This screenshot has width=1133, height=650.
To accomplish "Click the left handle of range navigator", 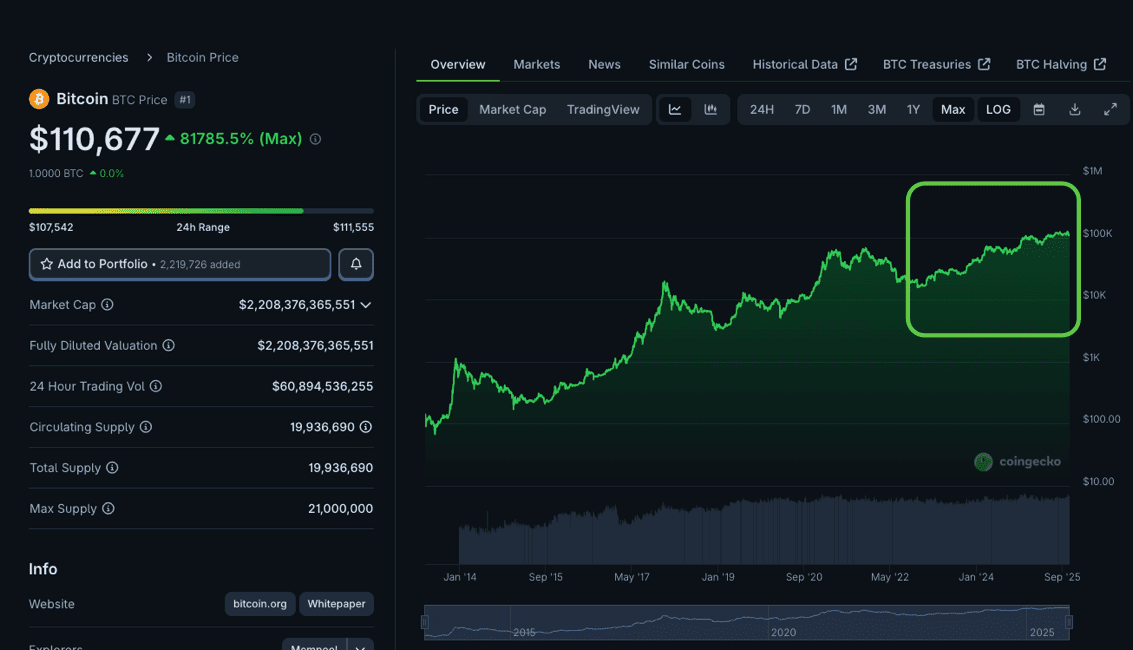I will pos(425,622).
